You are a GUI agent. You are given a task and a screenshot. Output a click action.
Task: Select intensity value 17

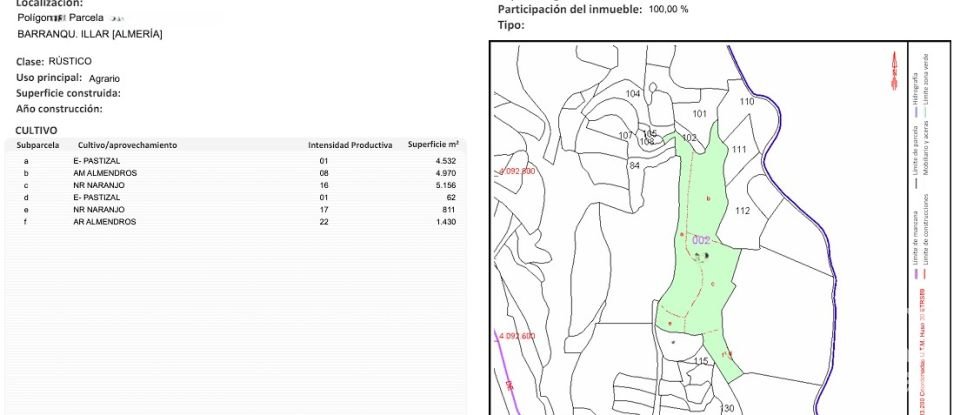click(x=324, y=209)
